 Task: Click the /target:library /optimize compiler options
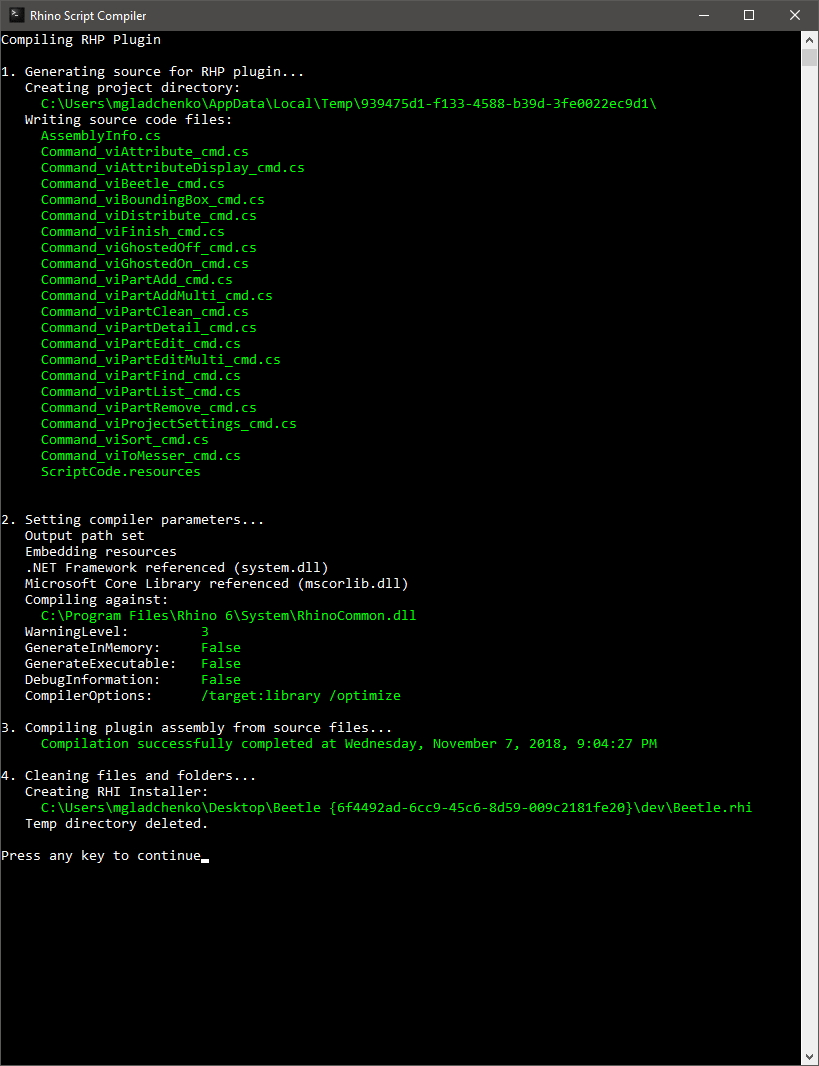pyautogui.click(x=300, y=696)
